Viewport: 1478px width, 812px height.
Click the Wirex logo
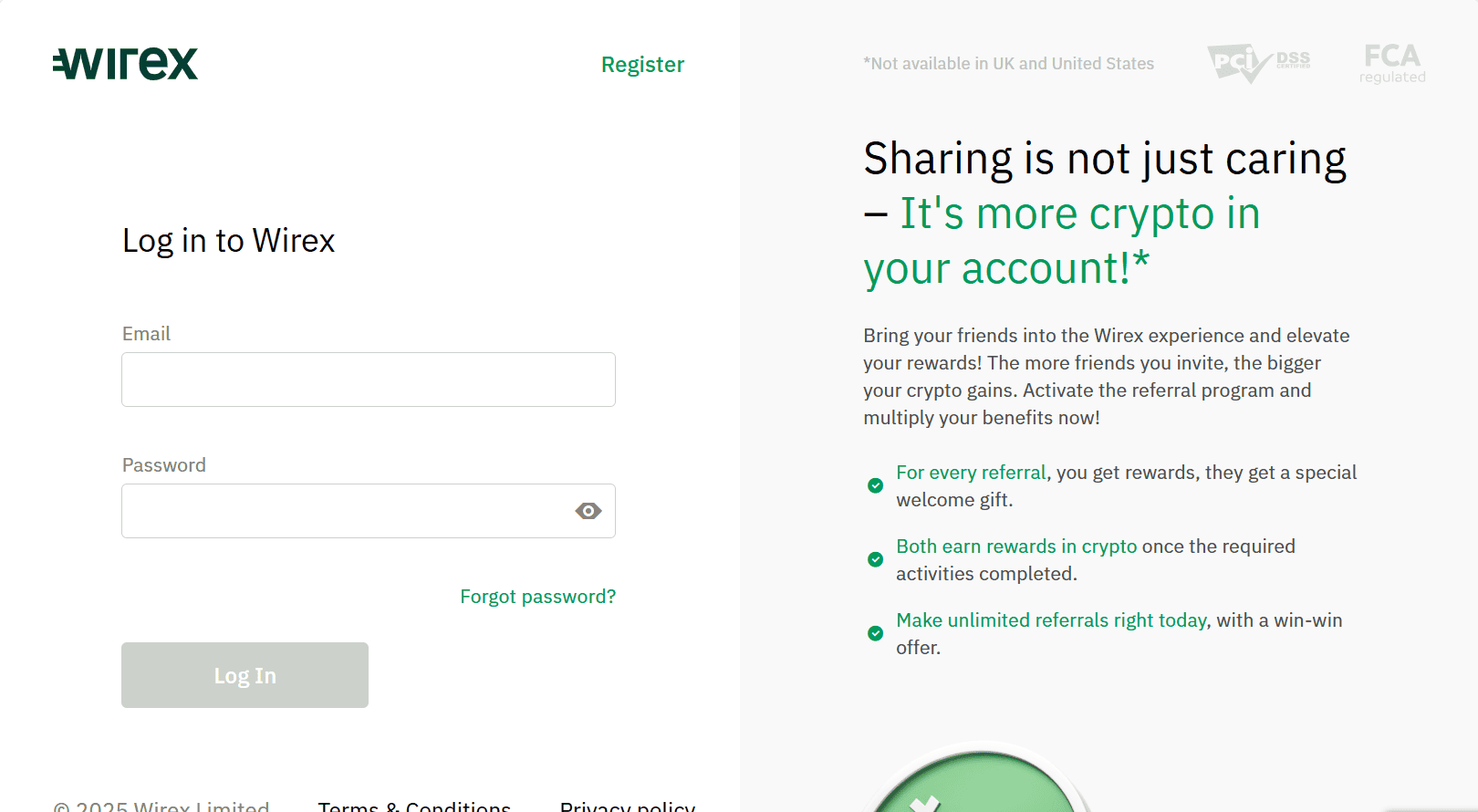coord(125,64)
